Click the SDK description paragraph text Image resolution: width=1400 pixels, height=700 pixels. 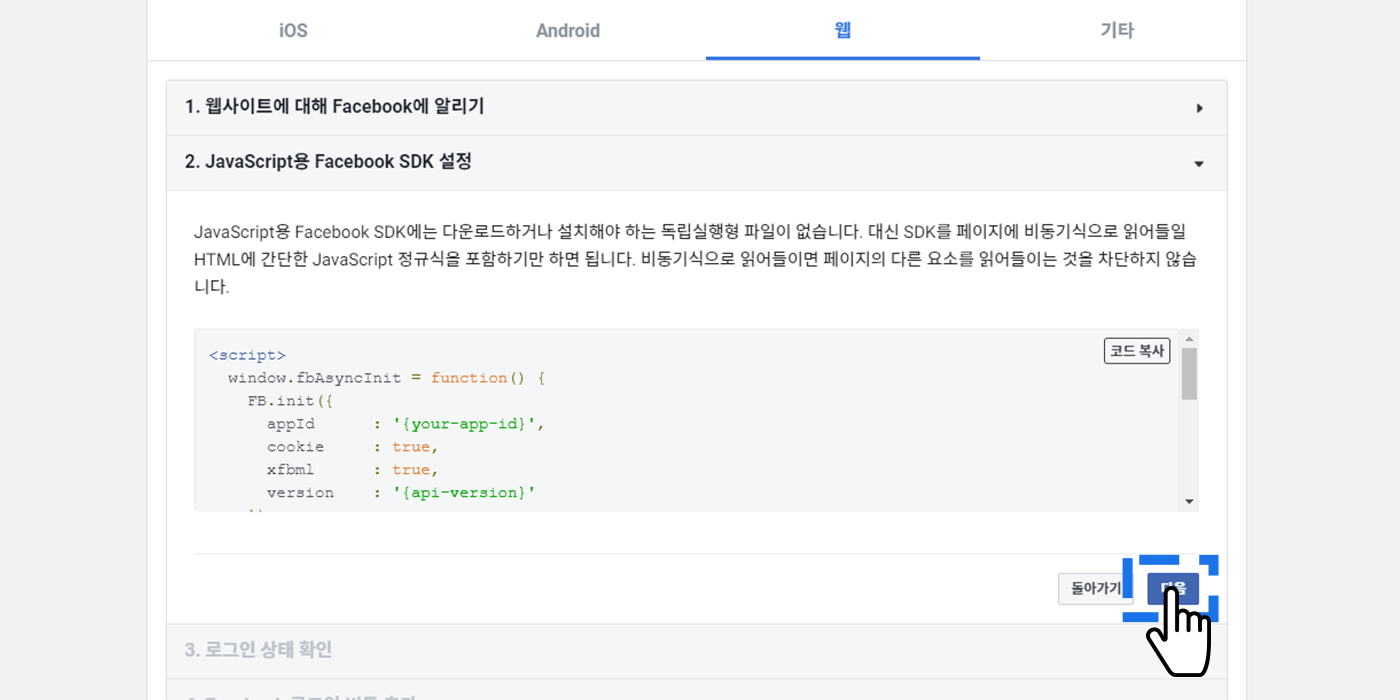coord(696,259)
